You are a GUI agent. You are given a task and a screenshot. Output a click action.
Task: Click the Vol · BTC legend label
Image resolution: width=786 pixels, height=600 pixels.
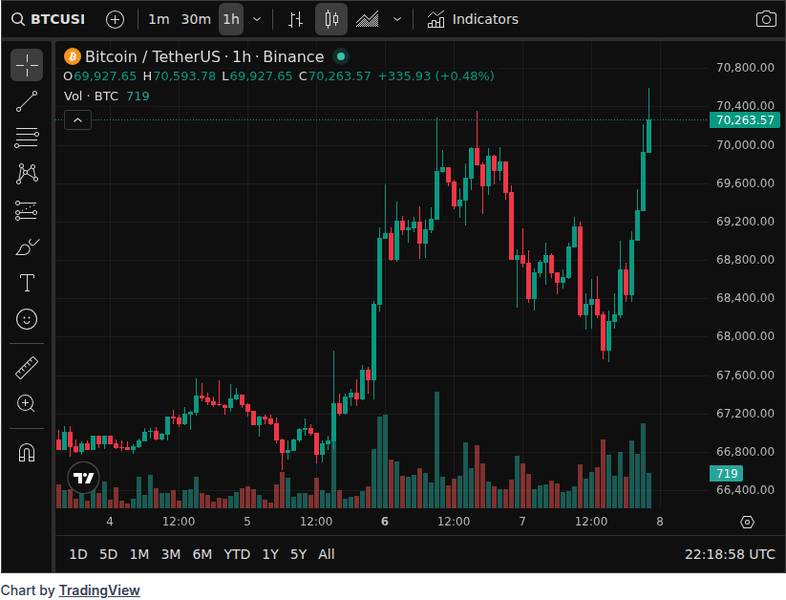pyautogui.click(x=91, y=96)
